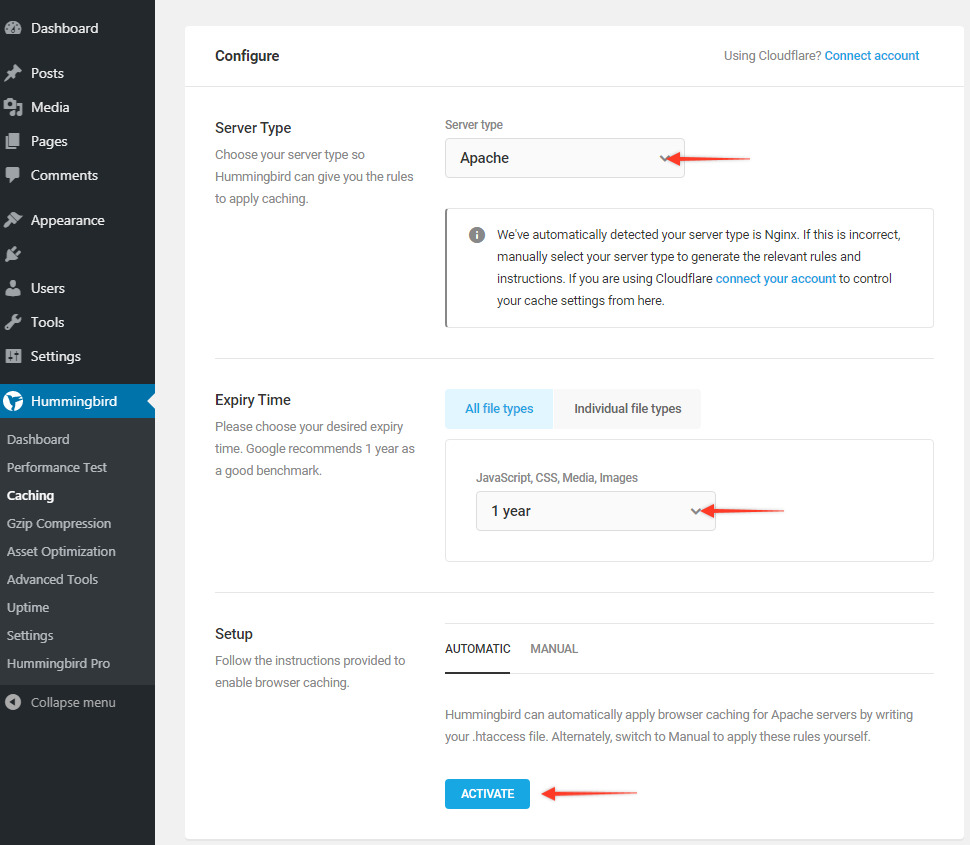This screenshot has height=845, width=970.
Task: Click the Collapse menu arrow icon
Action: pos(13,702)
